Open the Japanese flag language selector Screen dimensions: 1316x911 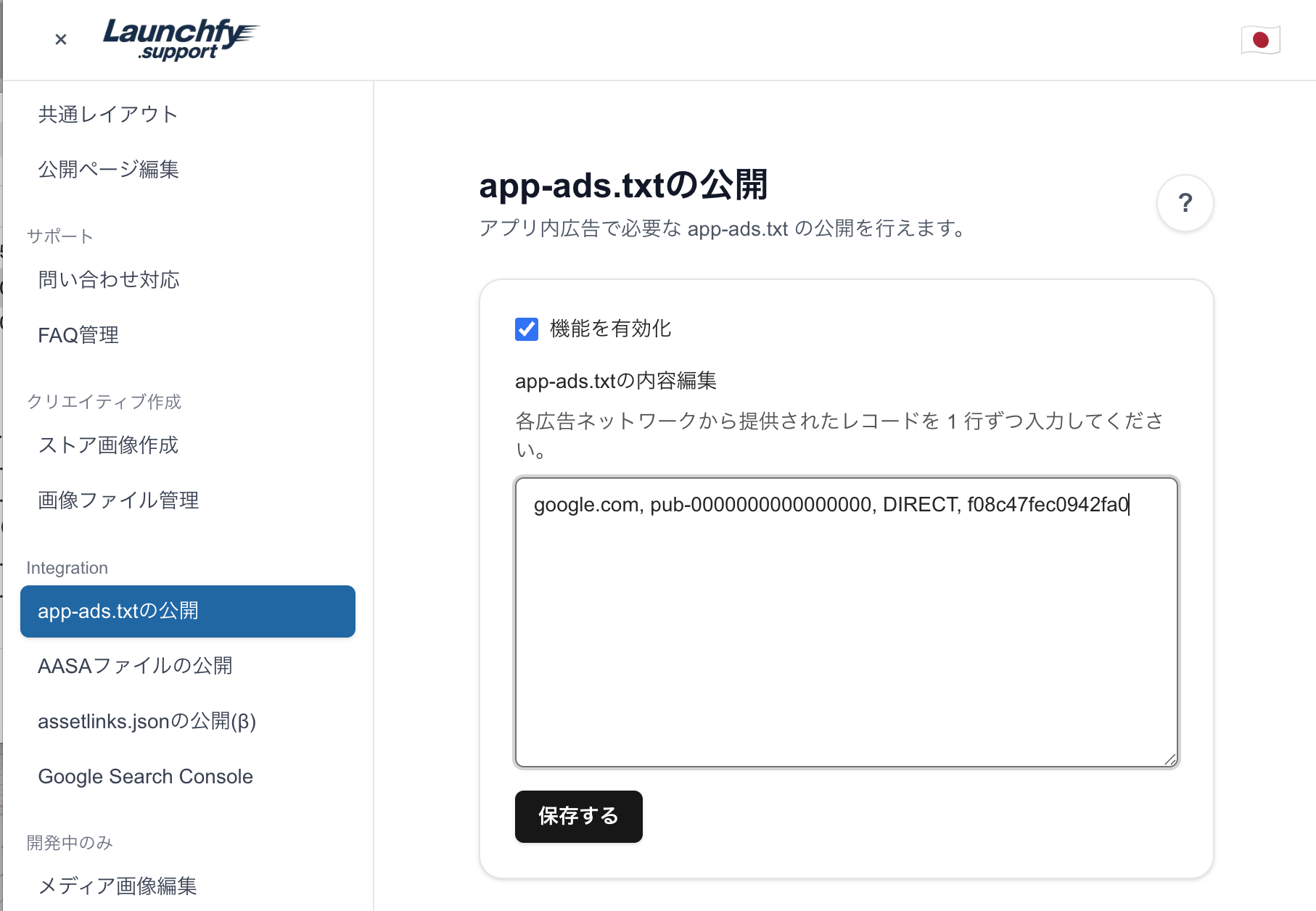pos(1260,40)
